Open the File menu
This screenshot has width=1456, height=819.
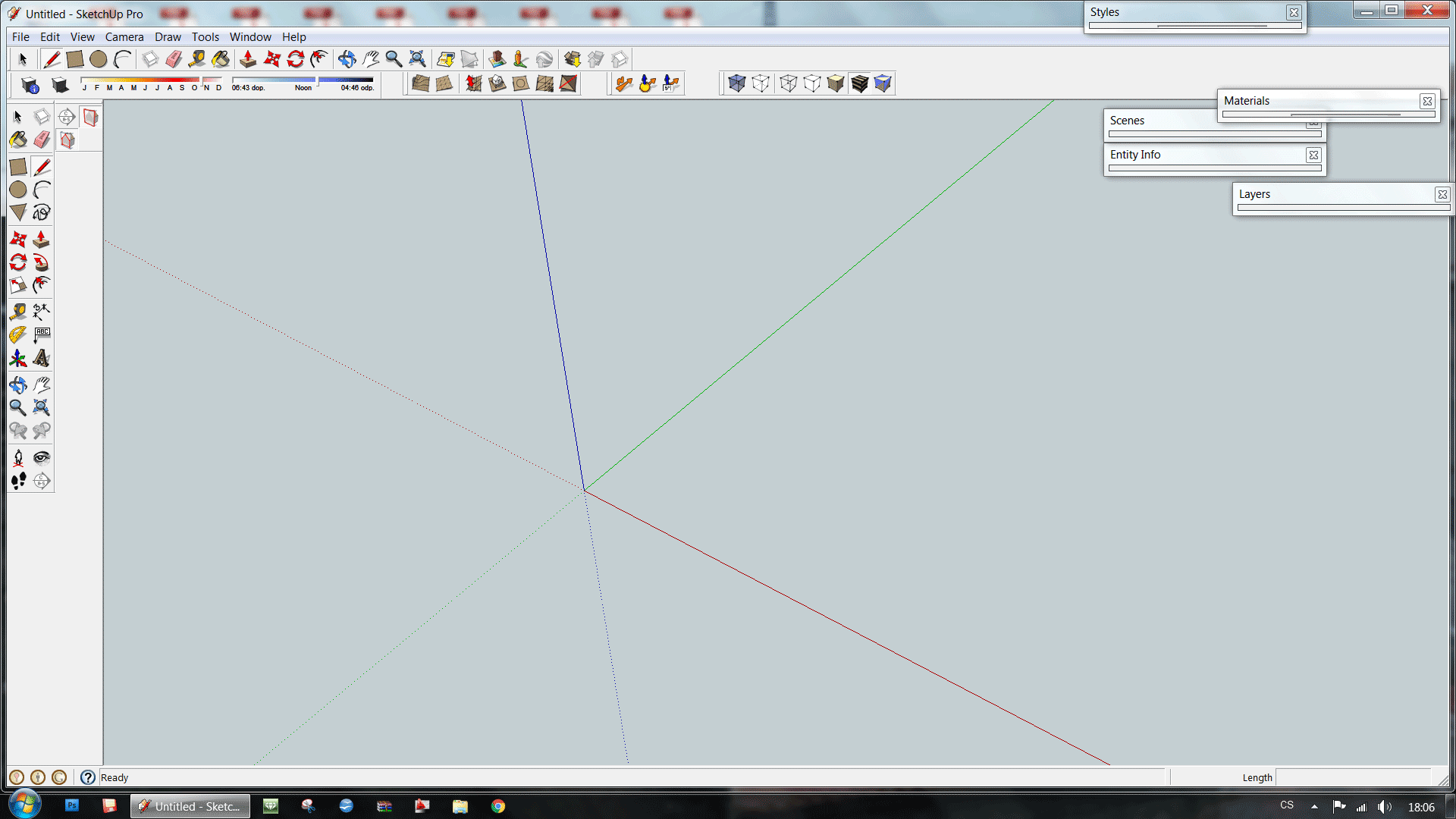20,37
